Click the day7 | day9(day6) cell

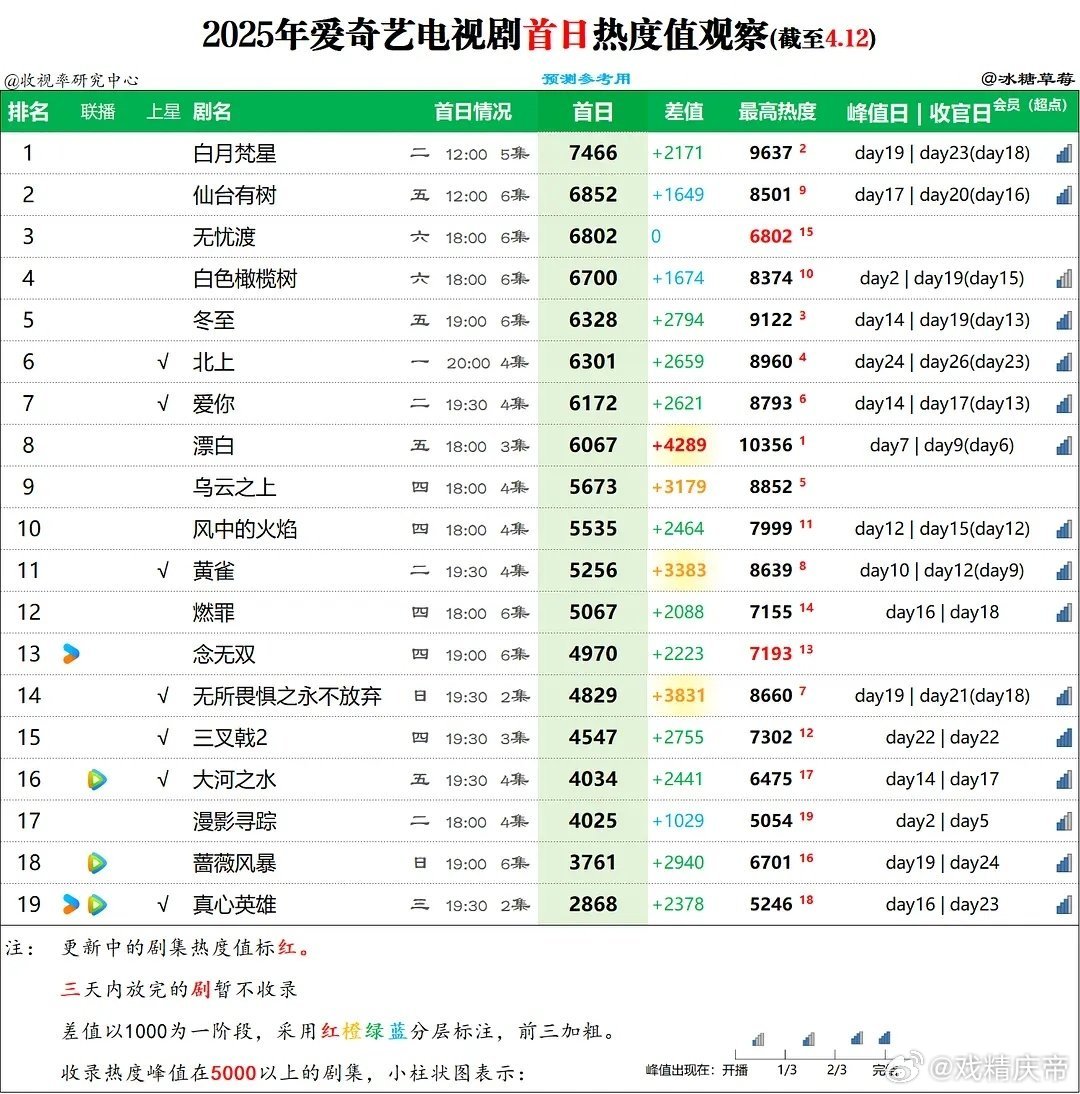(942, 445)
